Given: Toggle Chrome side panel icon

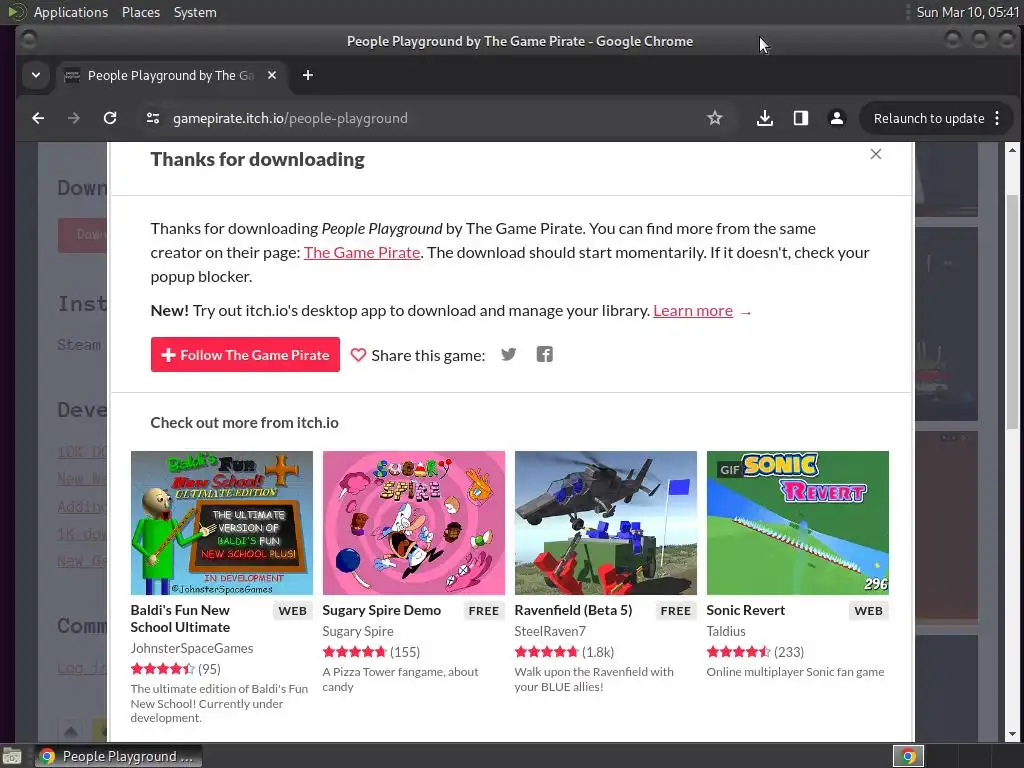Looking at the screenshot, I should [801, 118].
